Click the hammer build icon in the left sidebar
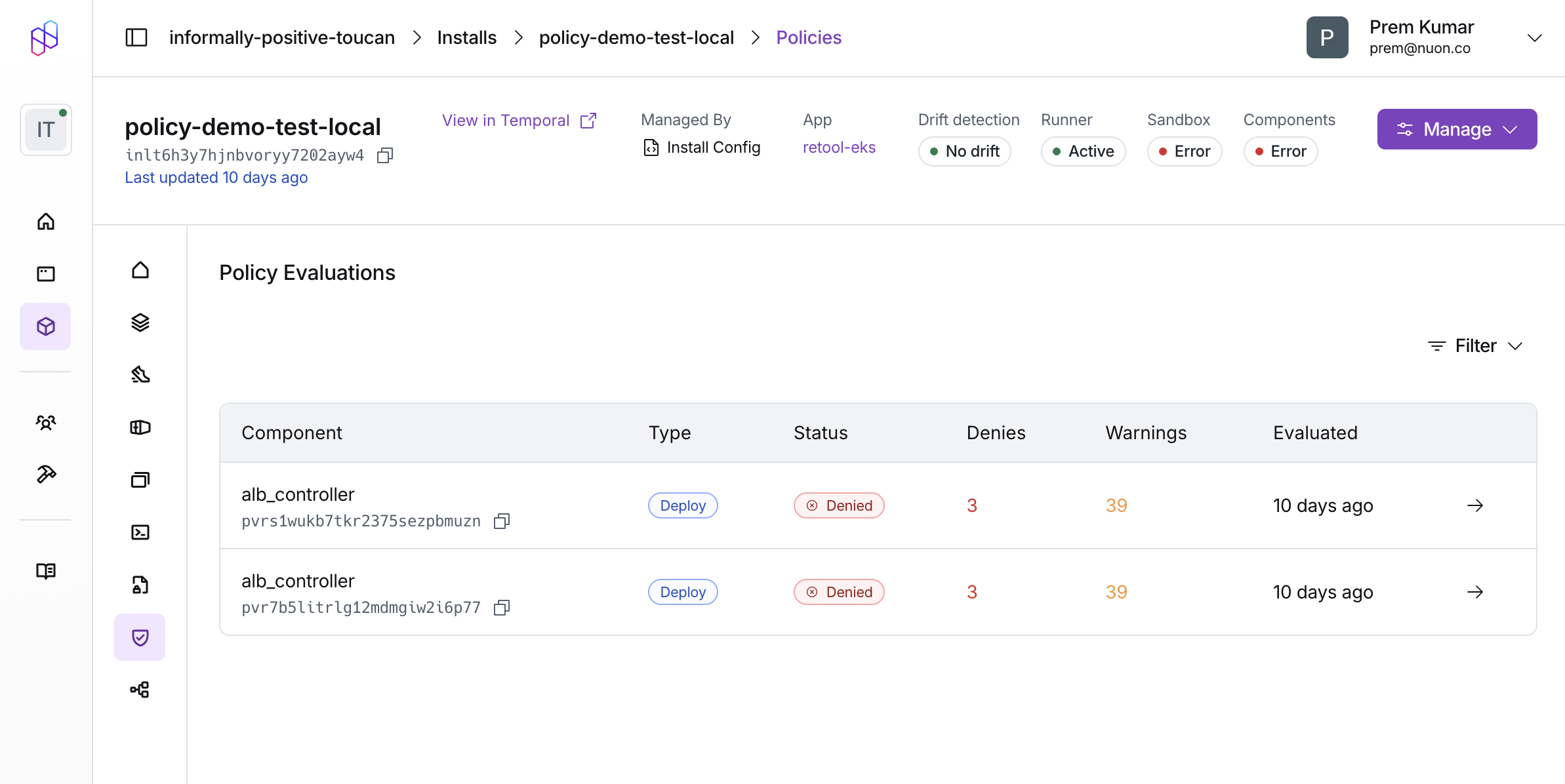The height and width of the screenshot is (784, 1565). coord(45,474)
